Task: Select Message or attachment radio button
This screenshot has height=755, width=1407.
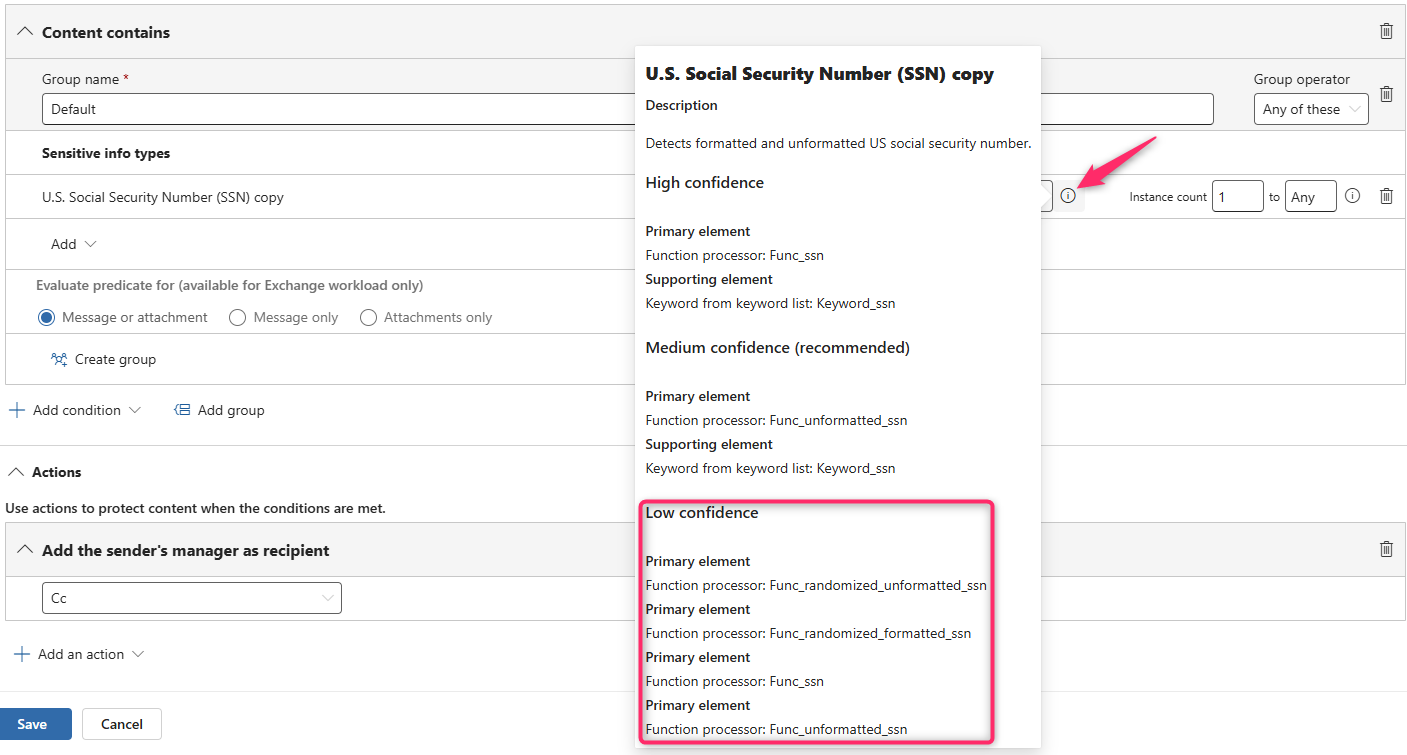Action: point(46,318)
